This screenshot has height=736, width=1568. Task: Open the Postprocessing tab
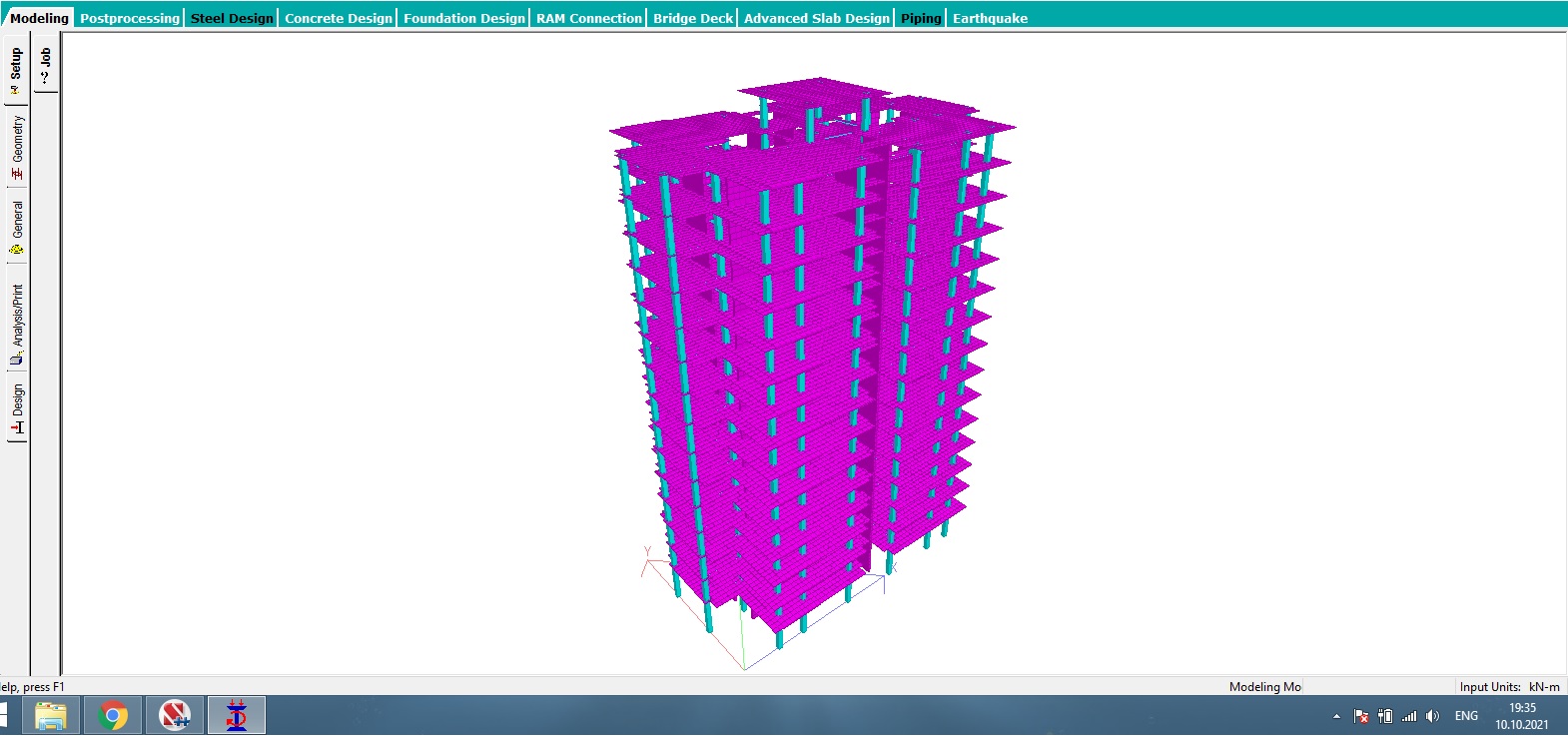(130, 18)
